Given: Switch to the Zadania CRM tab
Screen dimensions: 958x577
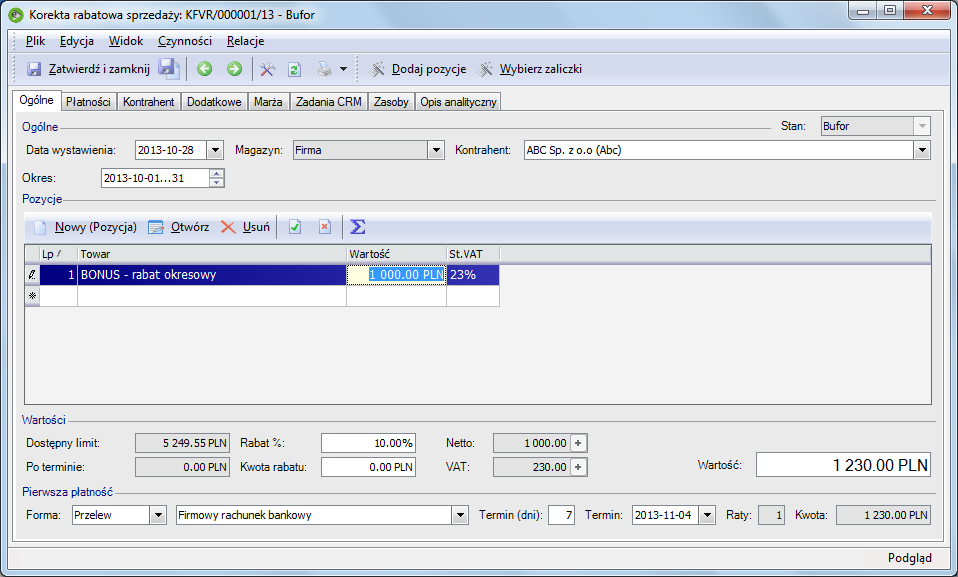Looking at the screenshot, I should [x=329, y=101].
